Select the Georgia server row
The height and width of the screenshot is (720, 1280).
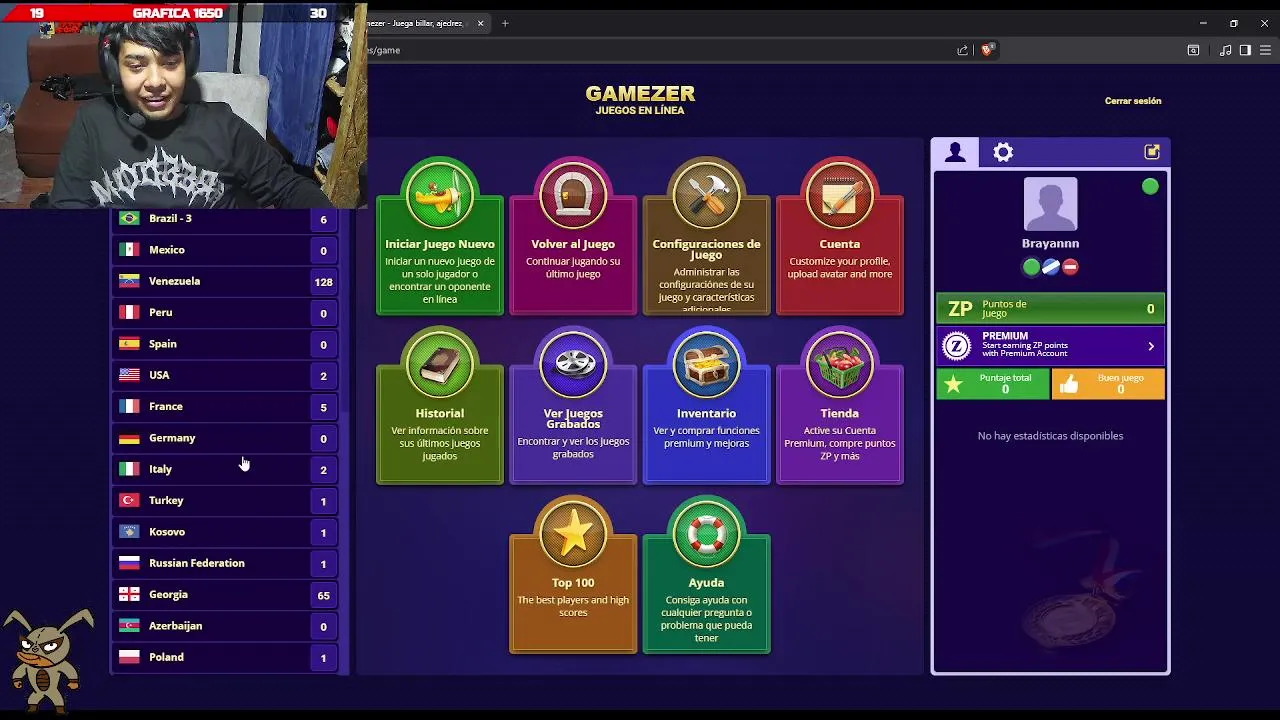(x=225, y=595)
